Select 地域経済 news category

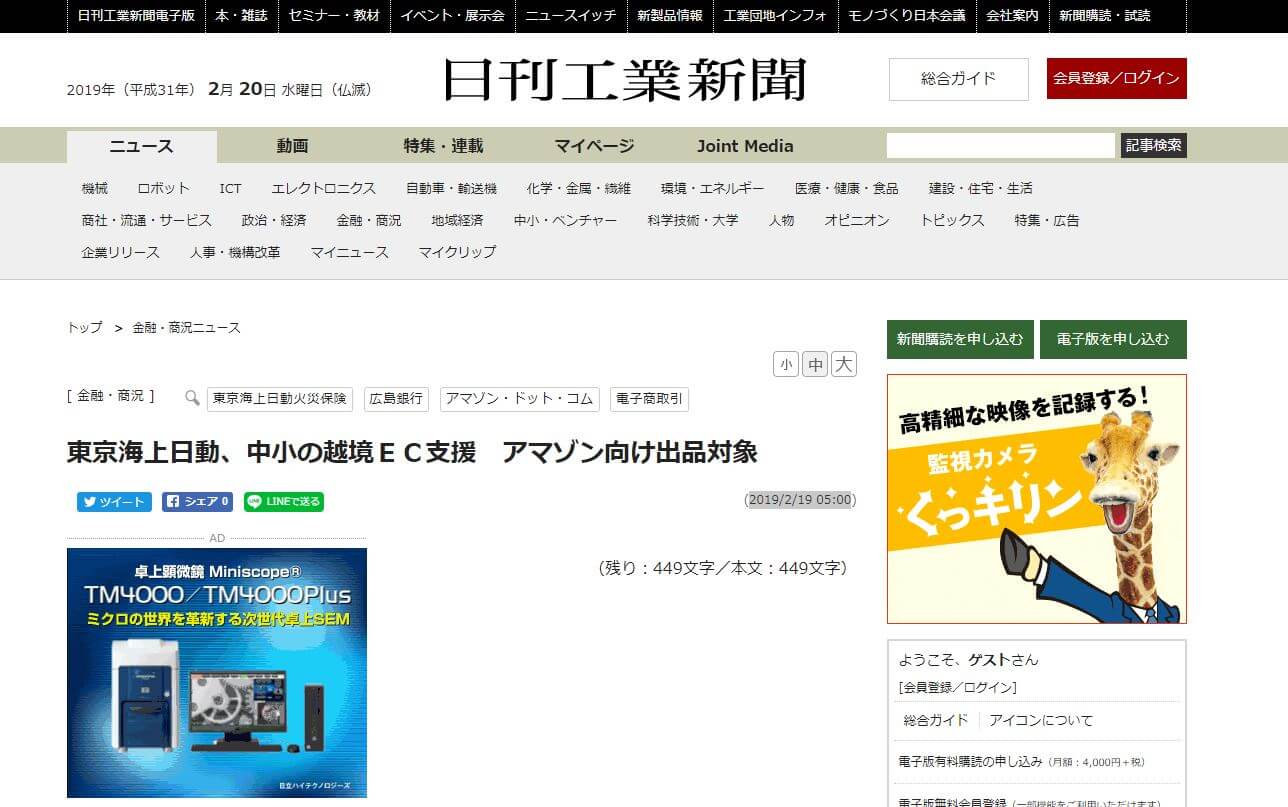pyautogui.click(x=457, y=220)
